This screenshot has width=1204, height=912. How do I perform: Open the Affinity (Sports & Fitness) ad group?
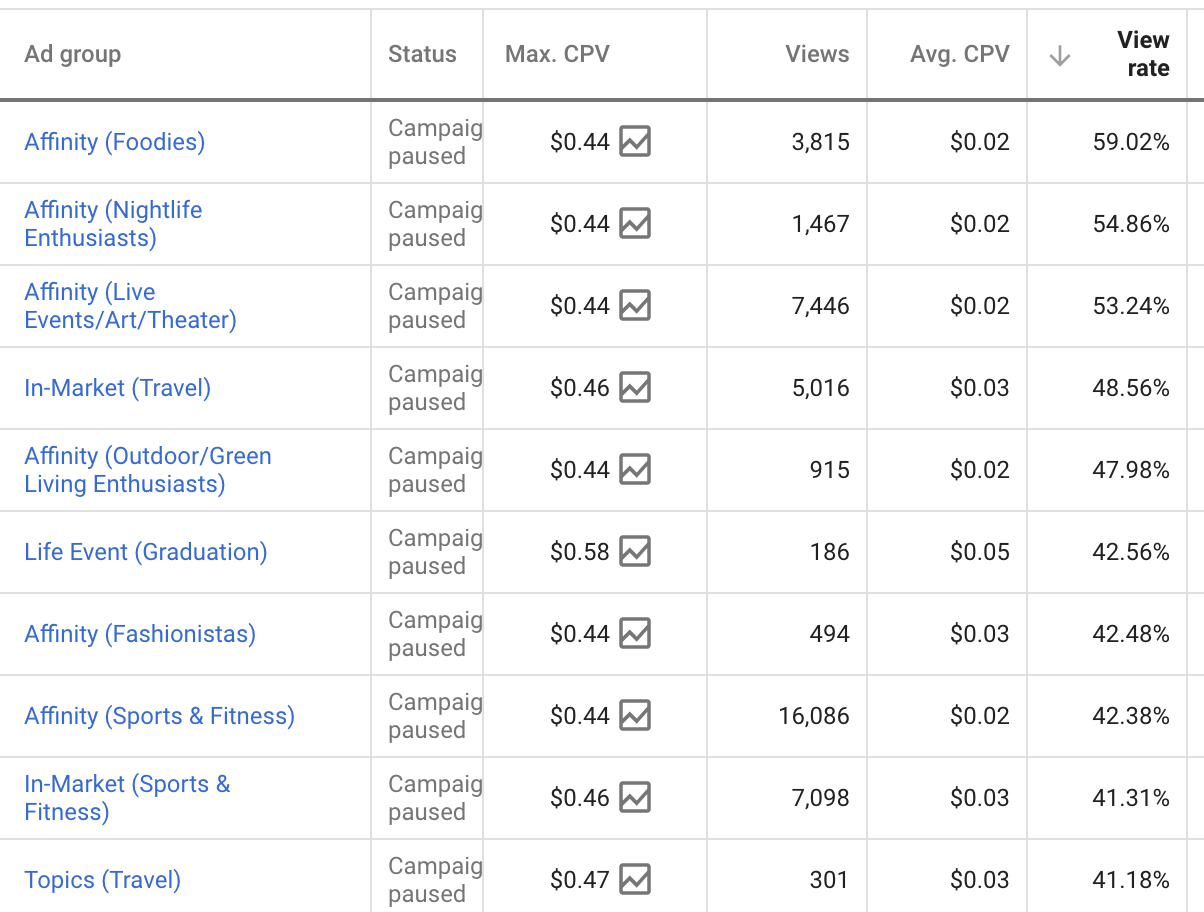point(160,716)
